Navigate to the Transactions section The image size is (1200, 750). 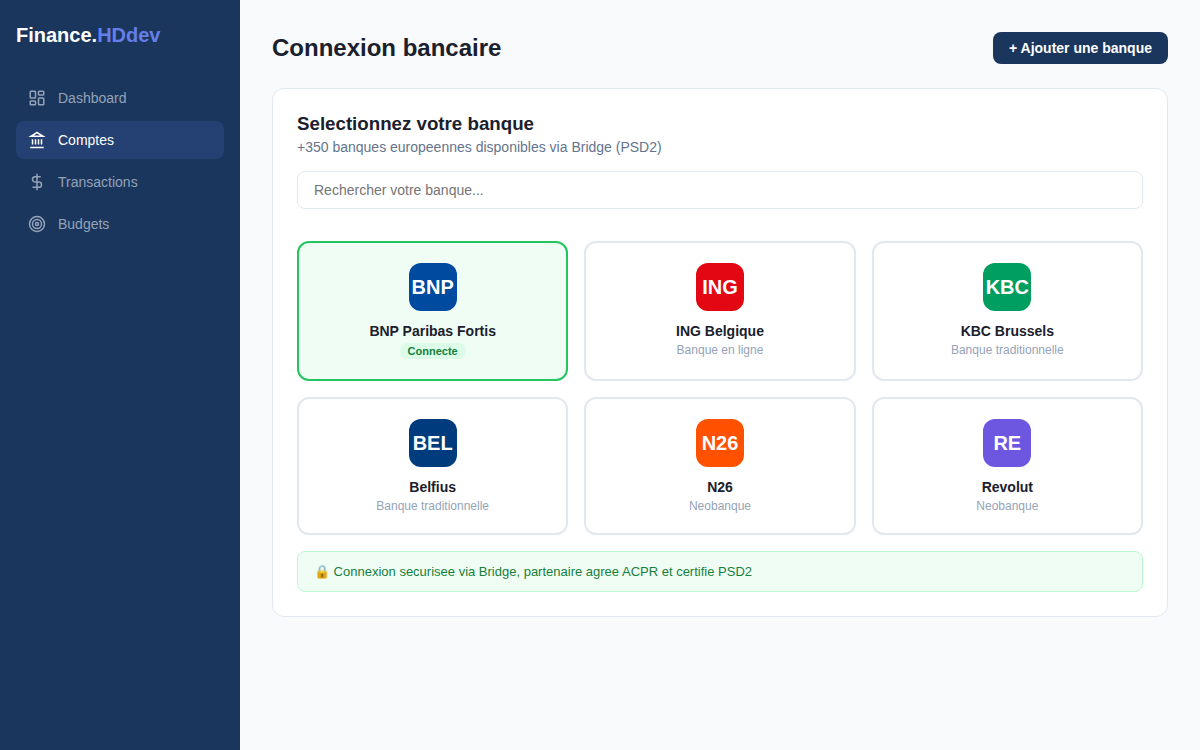(97, 182)
